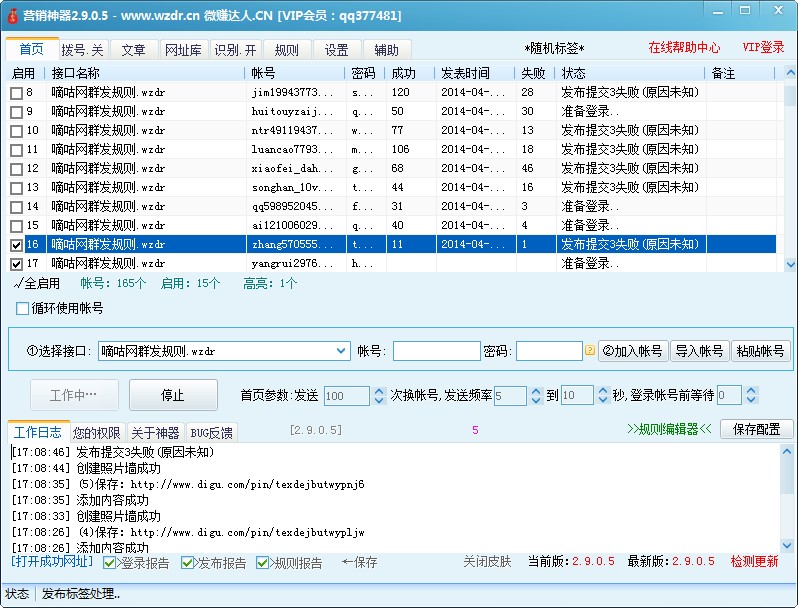
Task: Click the spinner arrows next to 发送 count field
Action: pos(379,396)
